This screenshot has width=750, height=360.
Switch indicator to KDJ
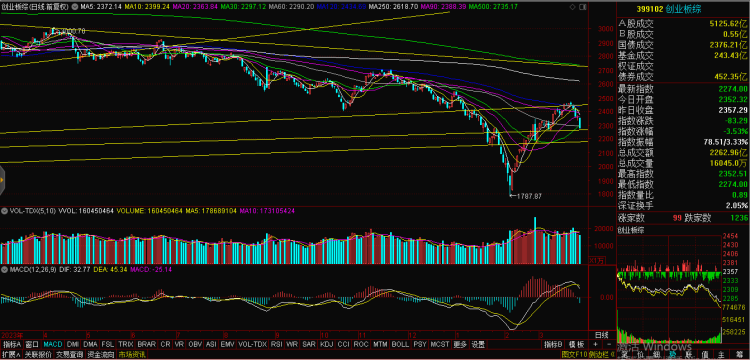click(326, 344)
